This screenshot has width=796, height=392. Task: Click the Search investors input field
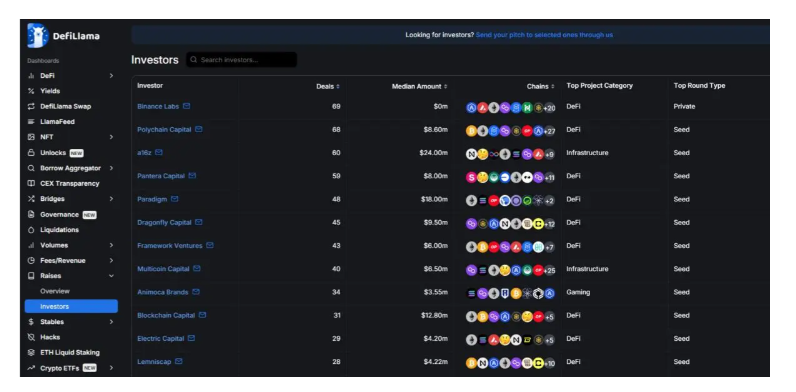click(242, 60)
